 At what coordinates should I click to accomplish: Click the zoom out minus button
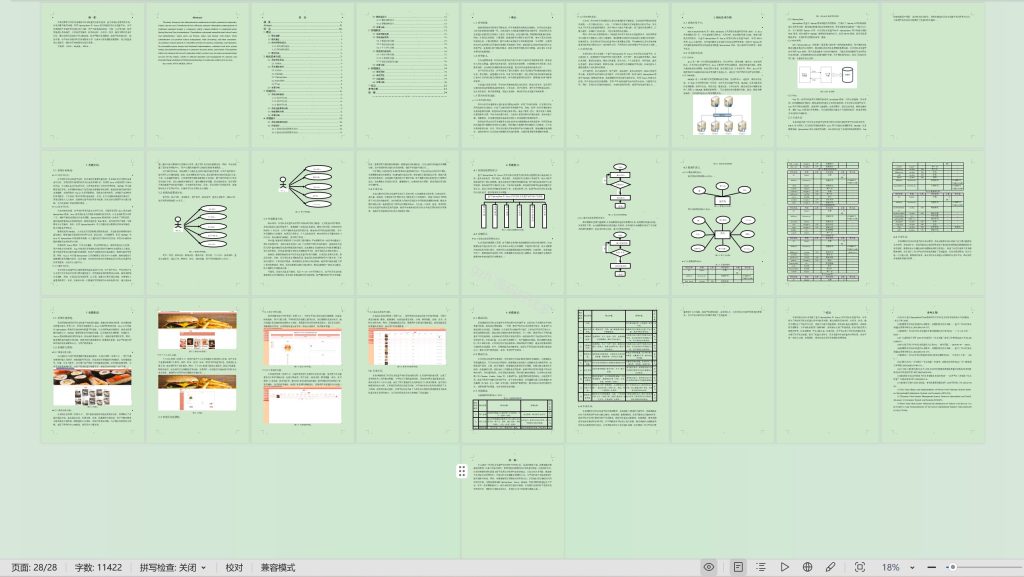click(x=931, y=568)
